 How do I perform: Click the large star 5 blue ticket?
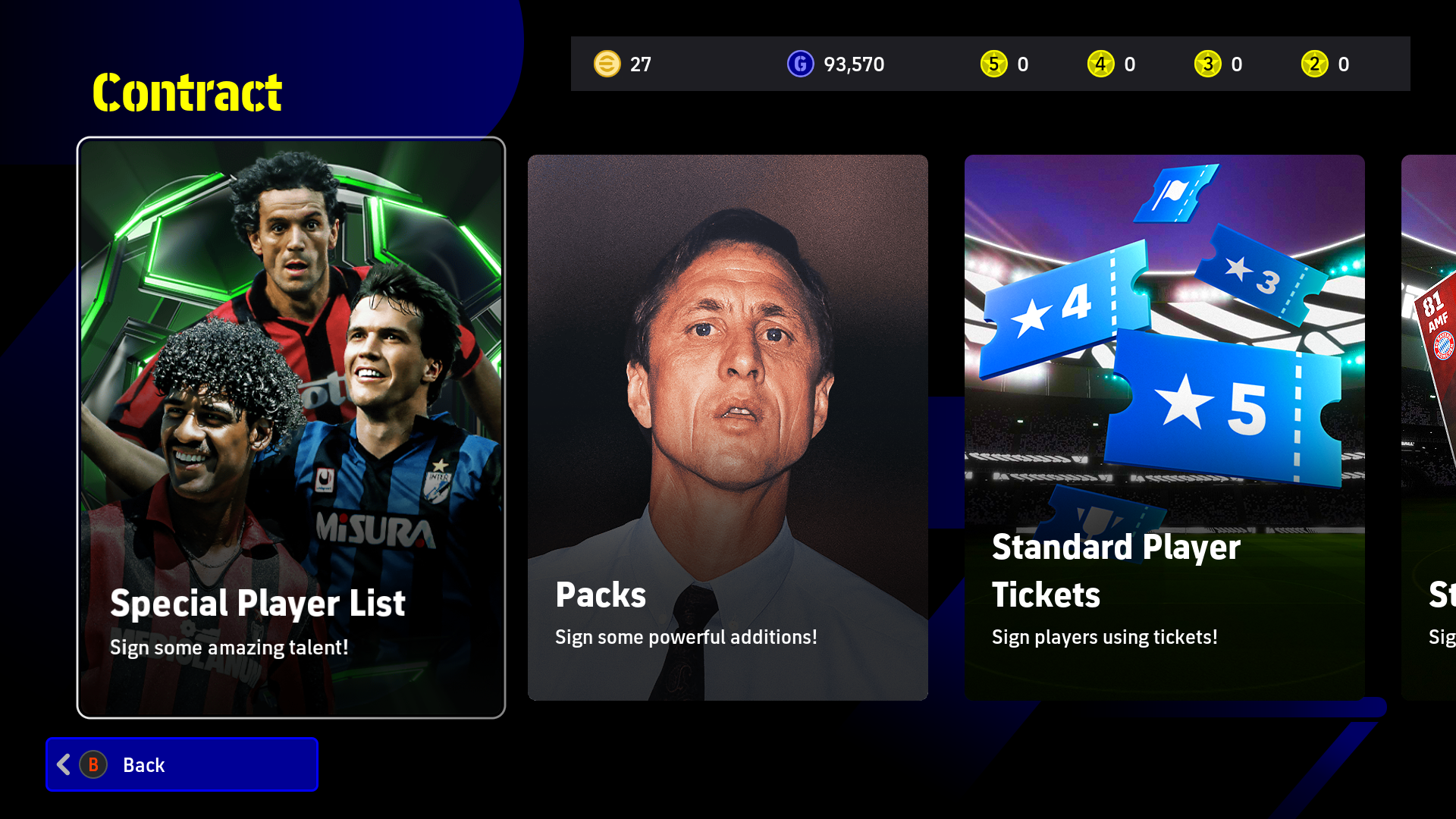point(1222,408)
